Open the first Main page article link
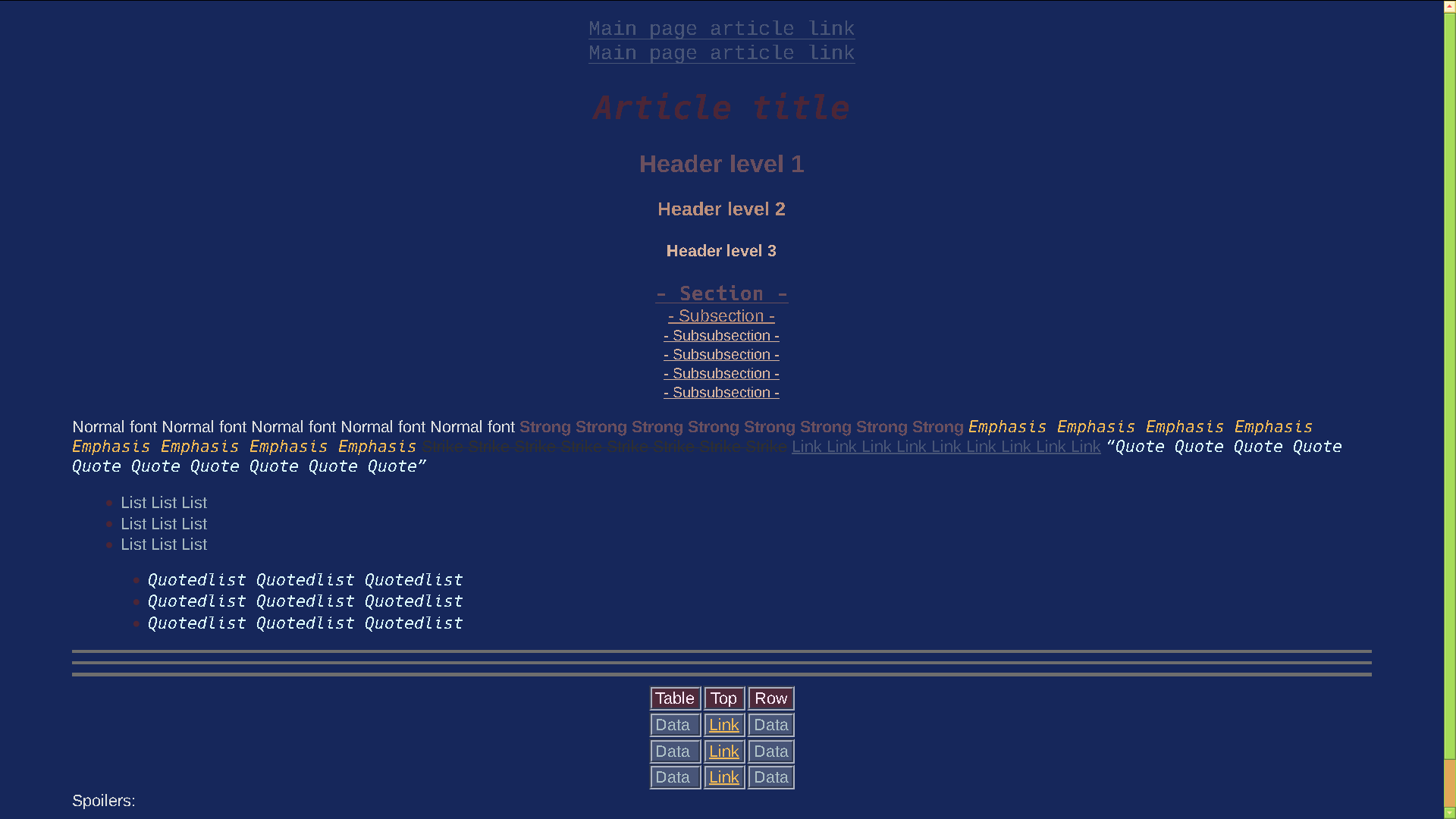1456x819 pixels. tap(721, 28)
